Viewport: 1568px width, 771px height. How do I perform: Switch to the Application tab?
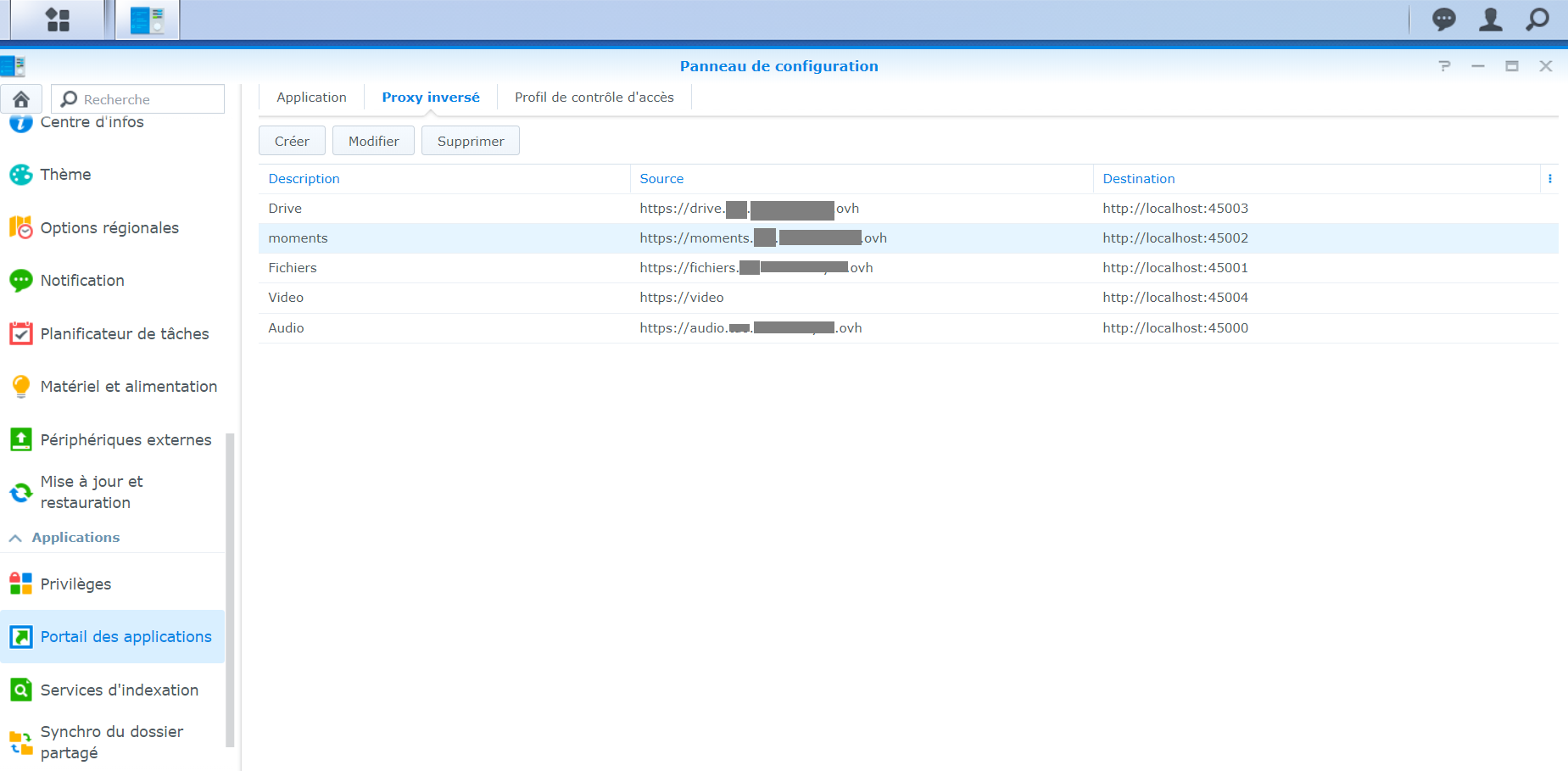(x=311, y=98)
